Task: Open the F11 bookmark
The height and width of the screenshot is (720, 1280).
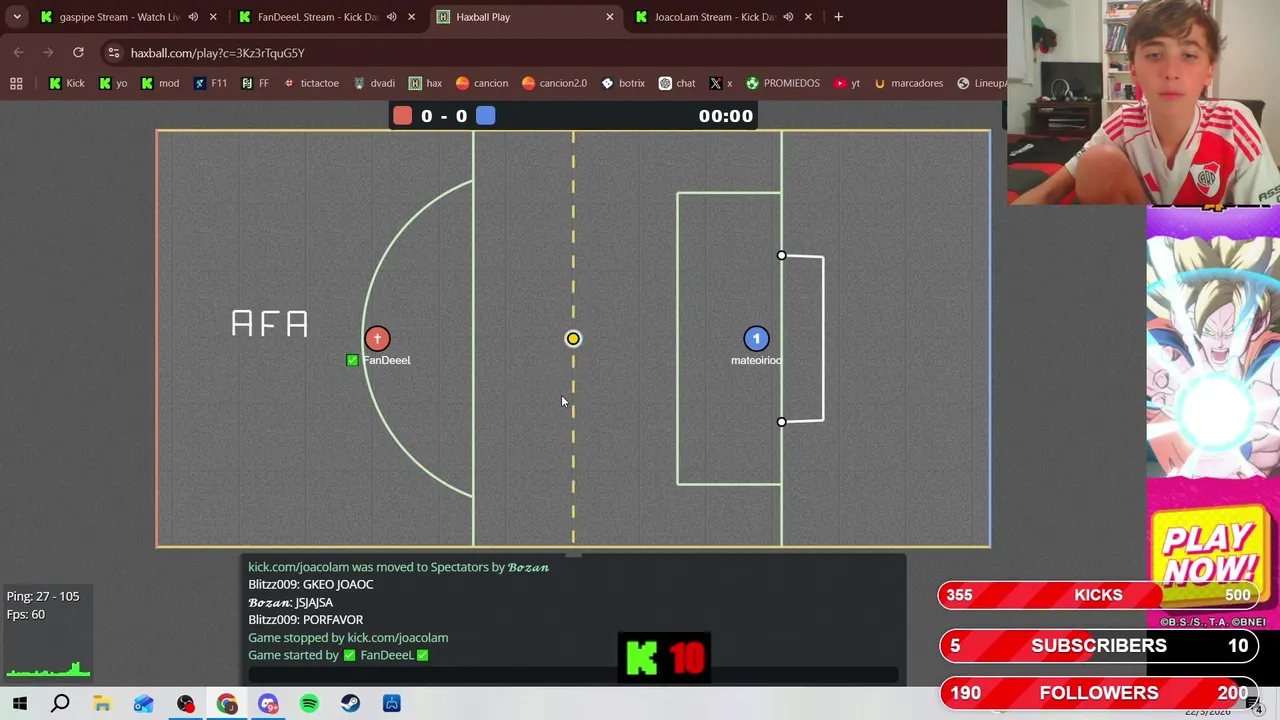Action: coord(210,83)
